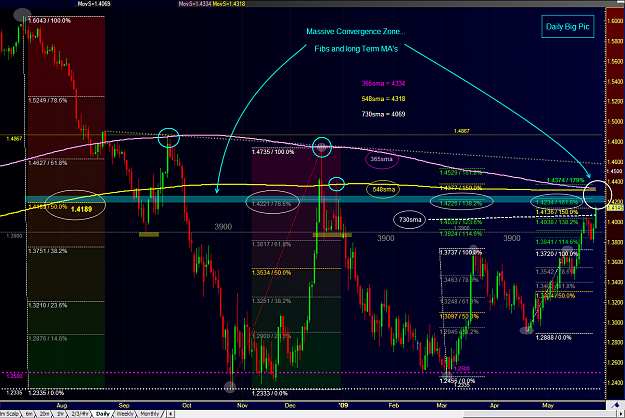Click the Apr label on time axis
Image resolution: width=625 pixels, height=418 pixels.
point(494,405)
